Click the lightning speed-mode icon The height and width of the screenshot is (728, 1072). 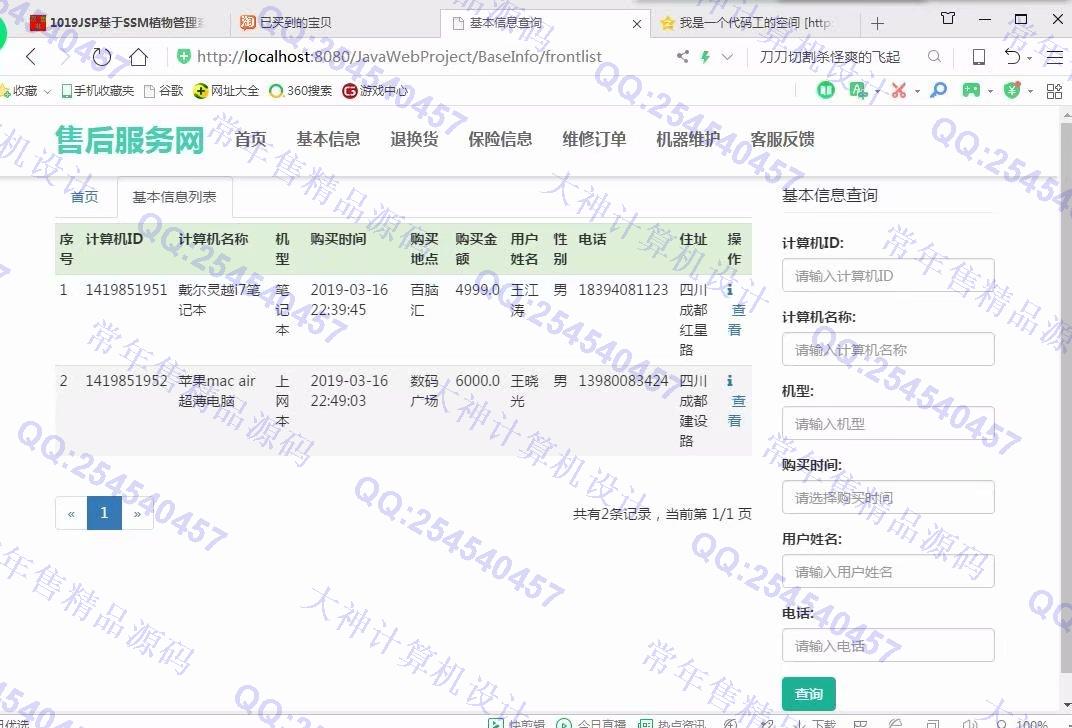tap(705, 57)
